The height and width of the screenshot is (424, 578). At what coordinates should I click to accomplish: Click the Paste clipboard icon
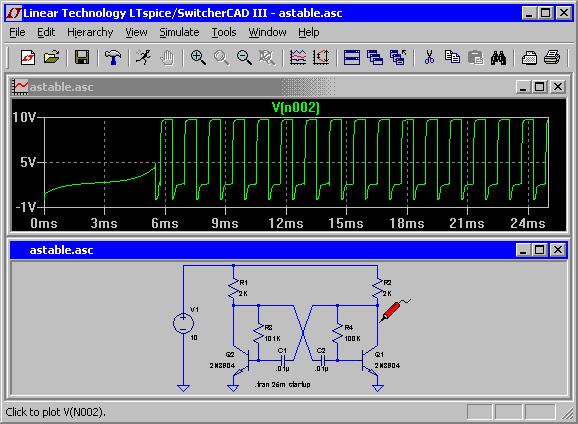[476, 58]
